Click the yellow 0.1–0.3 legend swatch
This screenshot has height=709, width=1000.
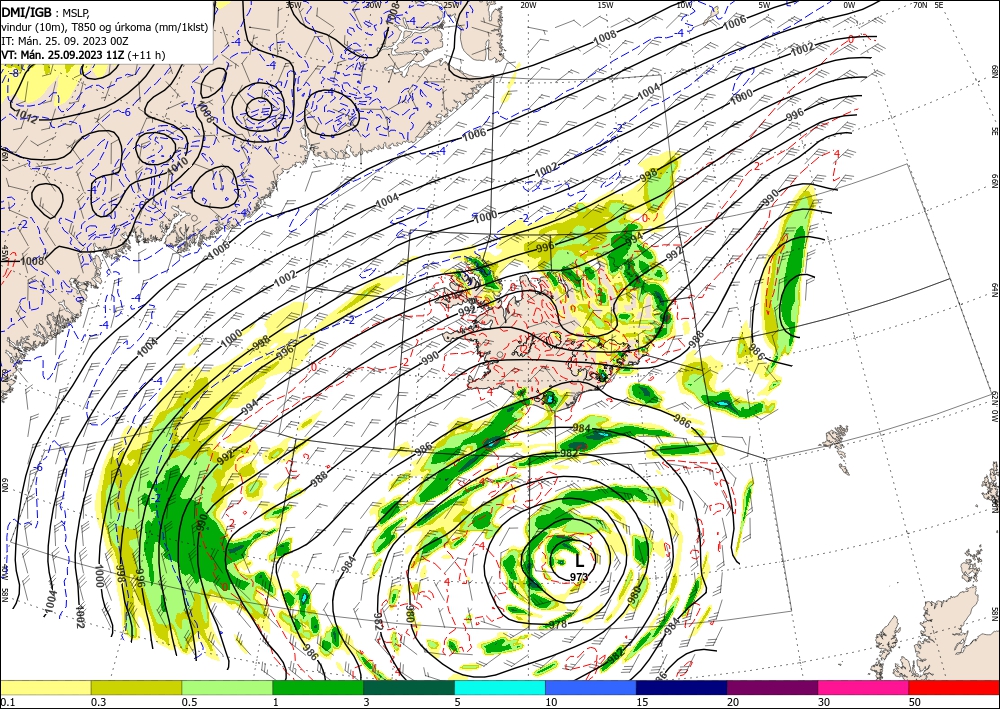tap(45, 687)
